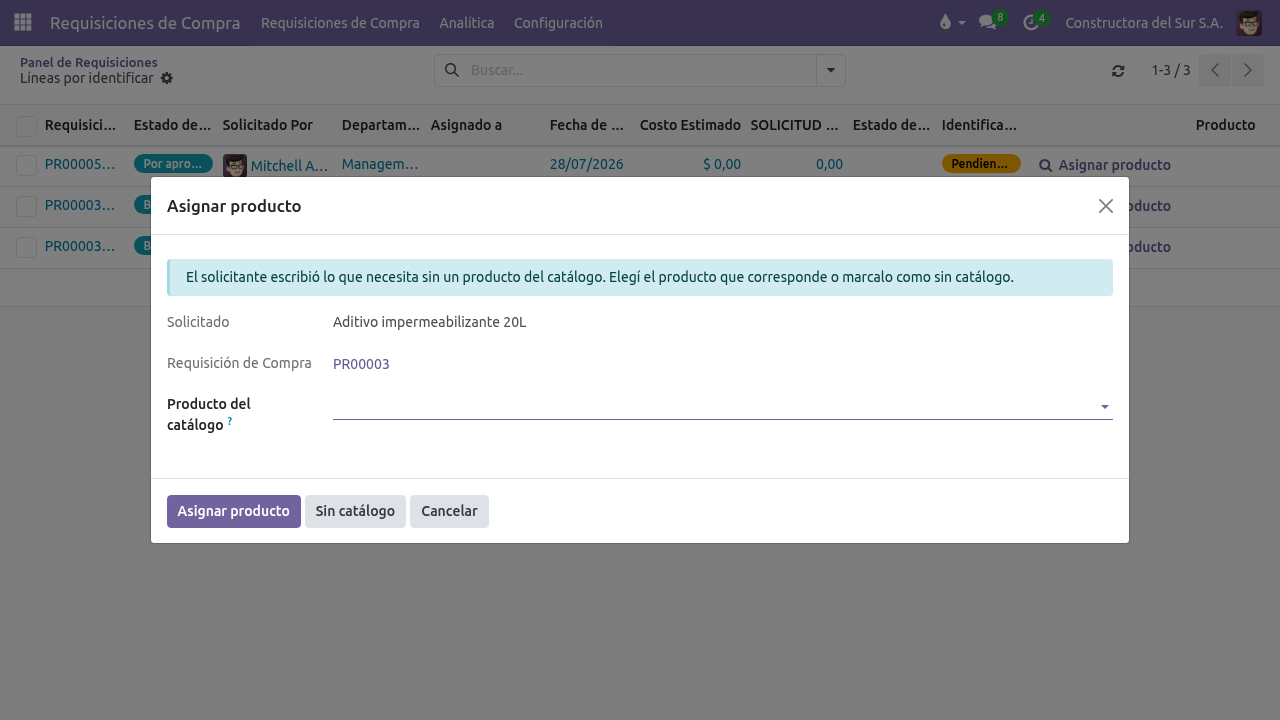Open the PR00003 requisition link in the dialog
Viewport: 1280px width, 720px height.
tap(361, 364)
